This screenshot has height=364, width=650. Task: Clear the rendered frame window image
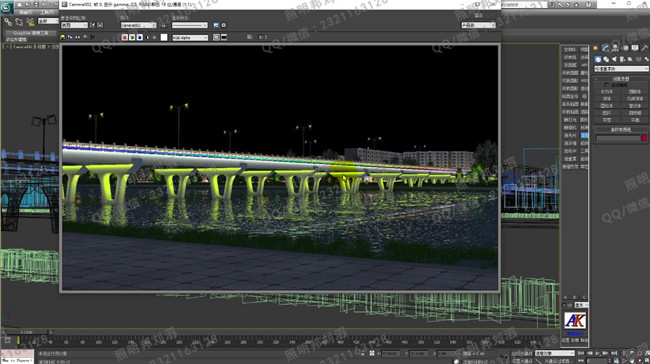click(92, 37)
